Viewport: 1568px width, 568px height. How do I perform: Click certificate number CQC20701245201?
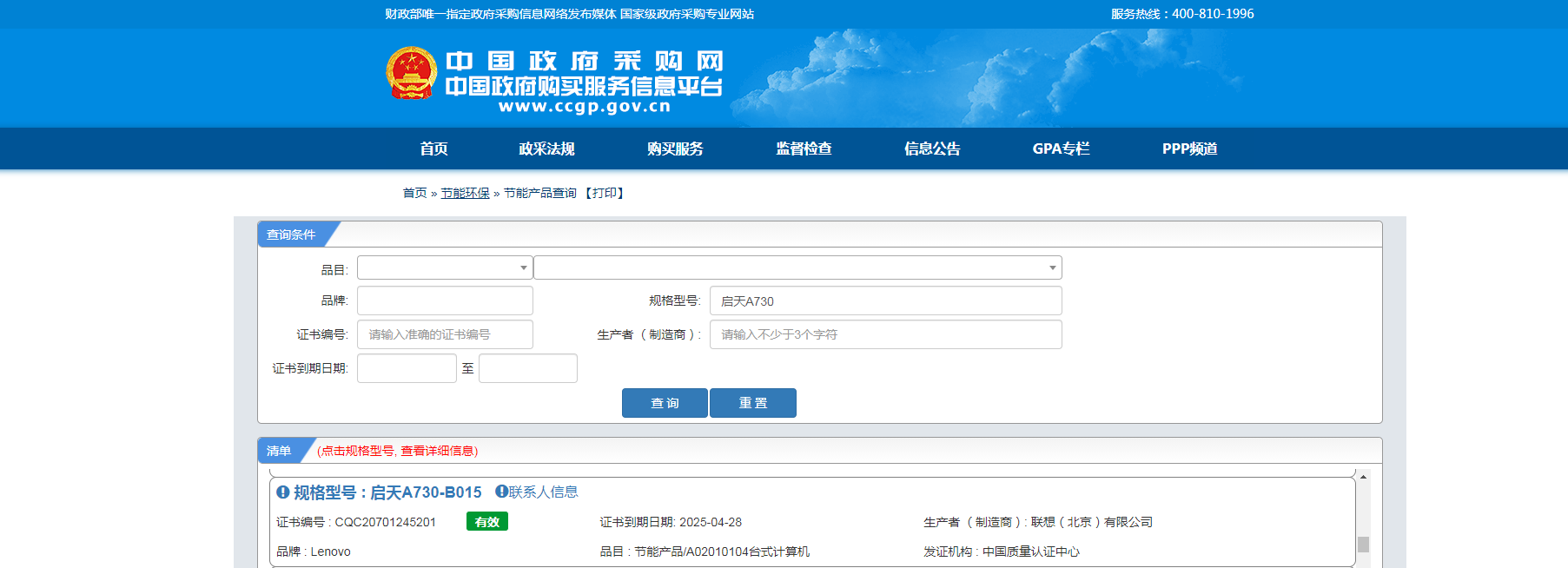click(x=385, y=522)
